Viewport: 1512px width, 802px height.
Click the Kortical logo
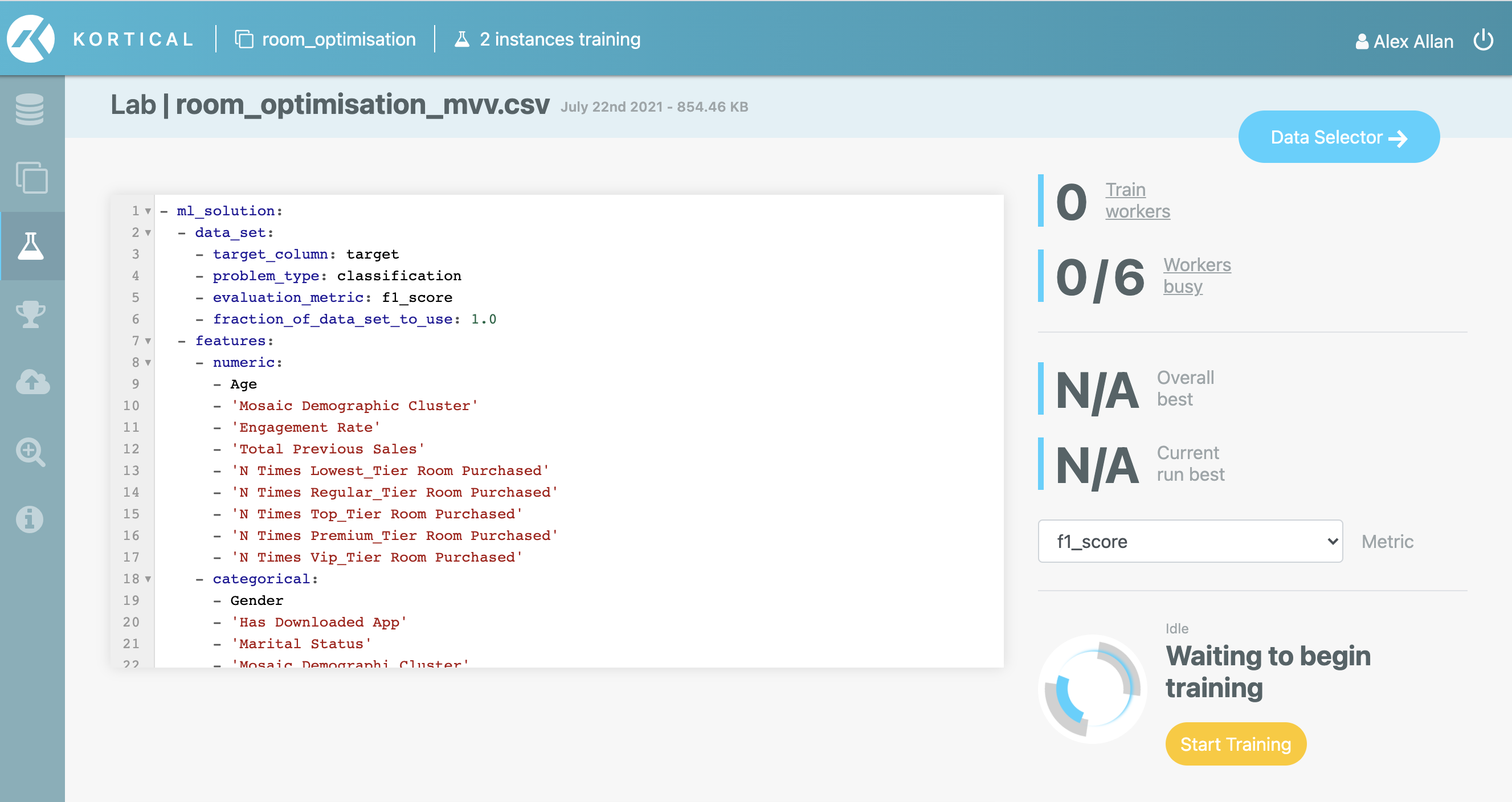[x=31, y=39]
